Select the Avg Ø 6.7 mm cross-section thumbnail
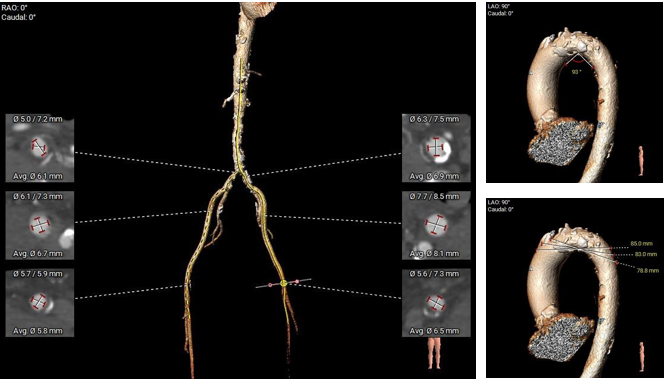667x379 pixels. pyautogui.click(x=40, y=225)
